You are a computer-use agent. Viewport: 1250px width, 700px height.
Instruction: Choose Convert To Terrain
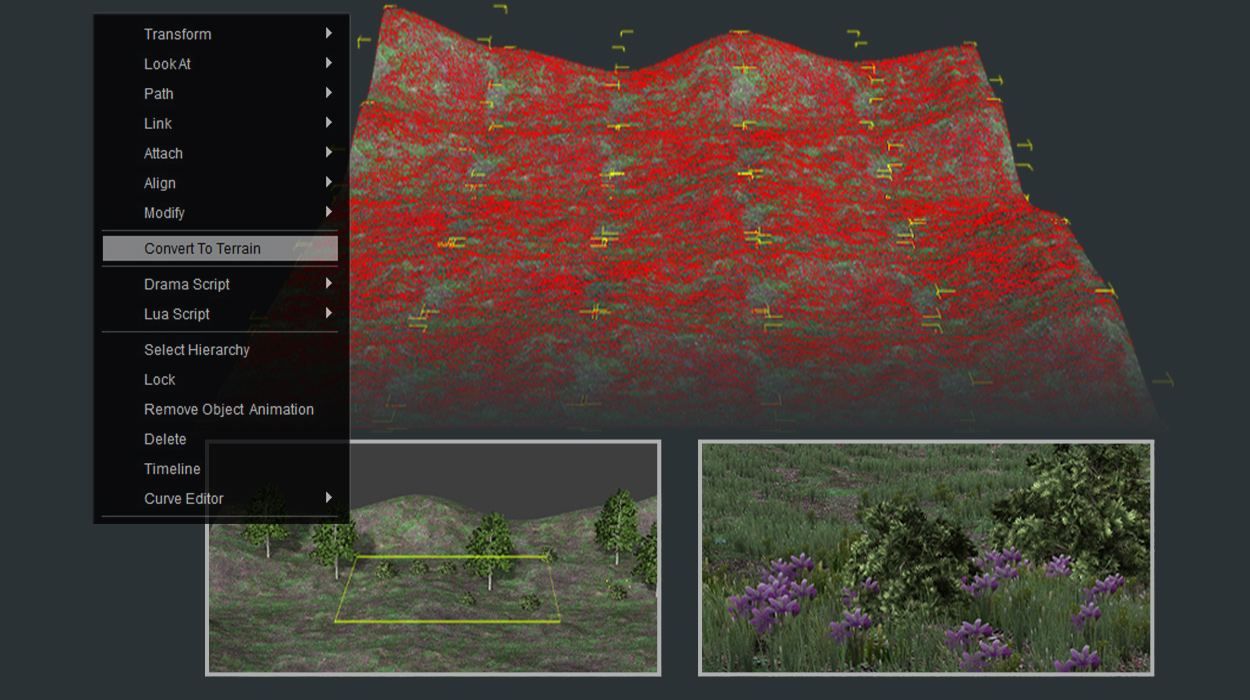[x=220, y=249]
